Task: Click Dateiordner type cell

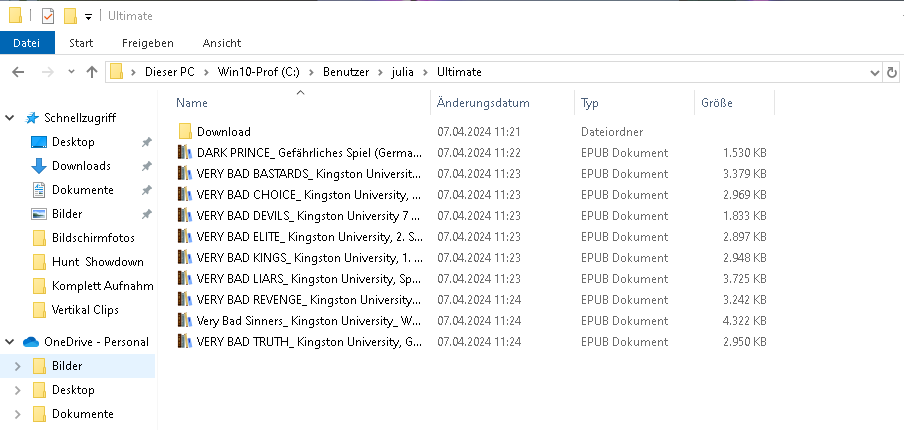Action: [x=612, y=132]
